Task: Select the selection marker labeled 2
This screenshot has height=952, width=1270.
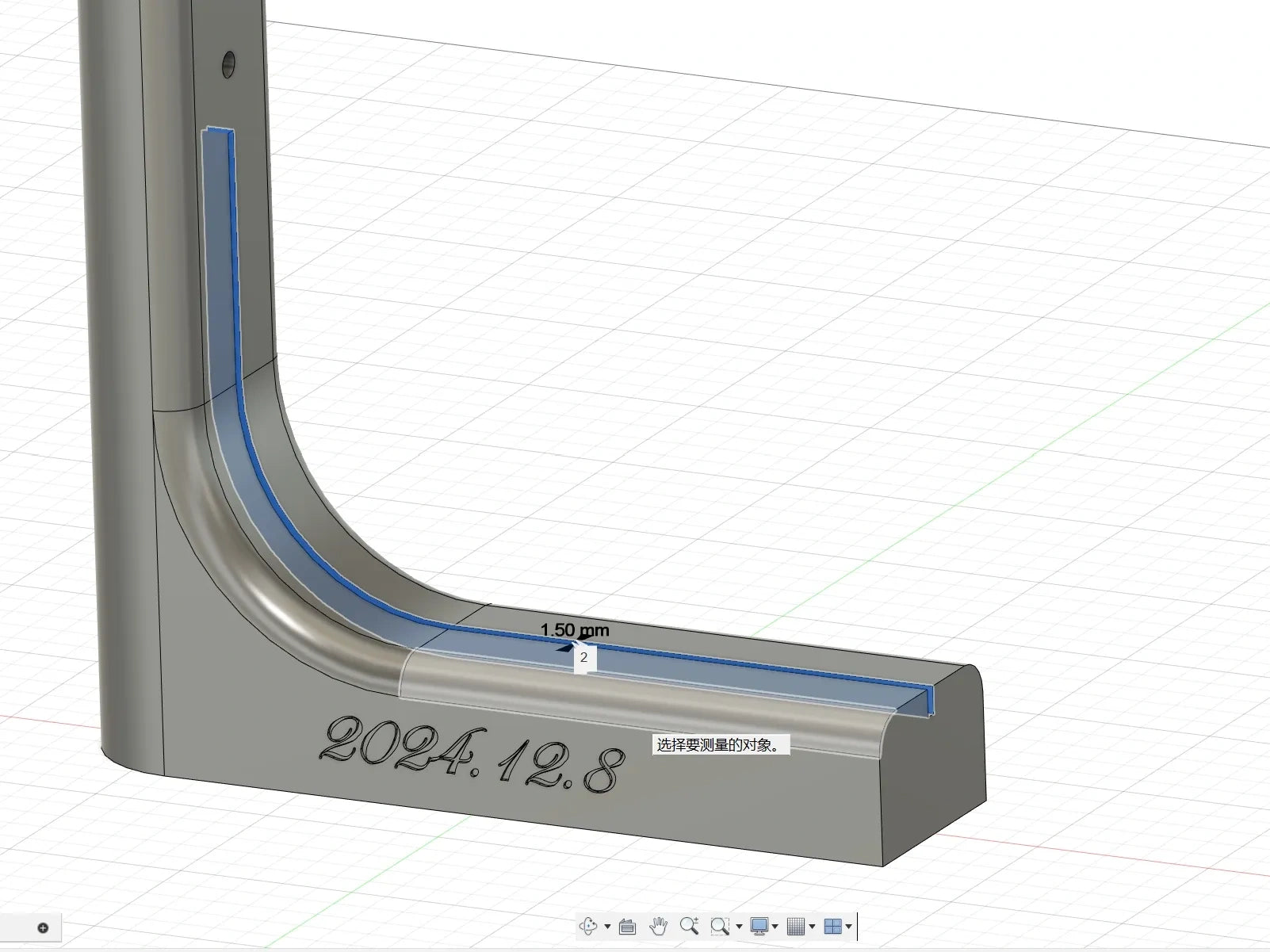Action: (x=584, y=657)
